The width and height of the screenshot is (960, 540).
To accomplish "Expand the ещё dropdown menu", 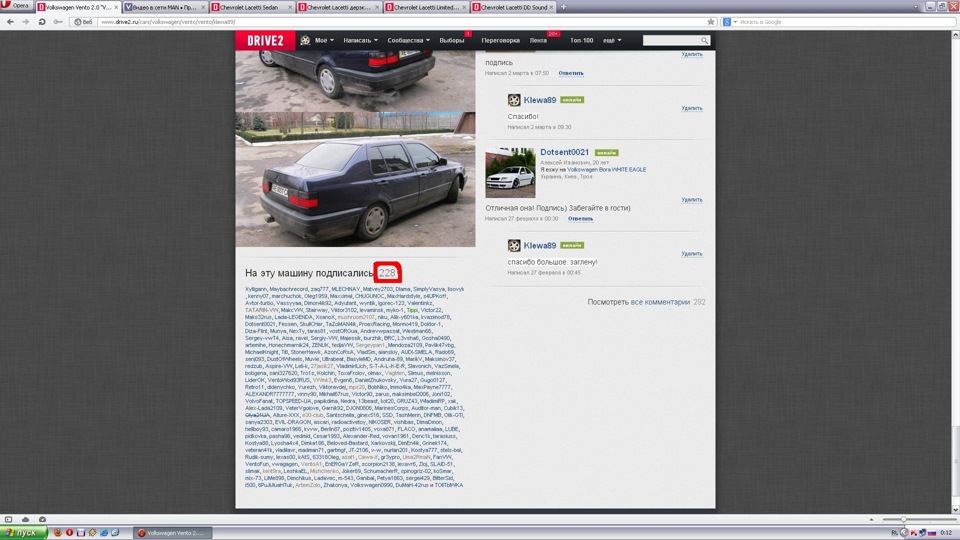I will pos(612,40).
